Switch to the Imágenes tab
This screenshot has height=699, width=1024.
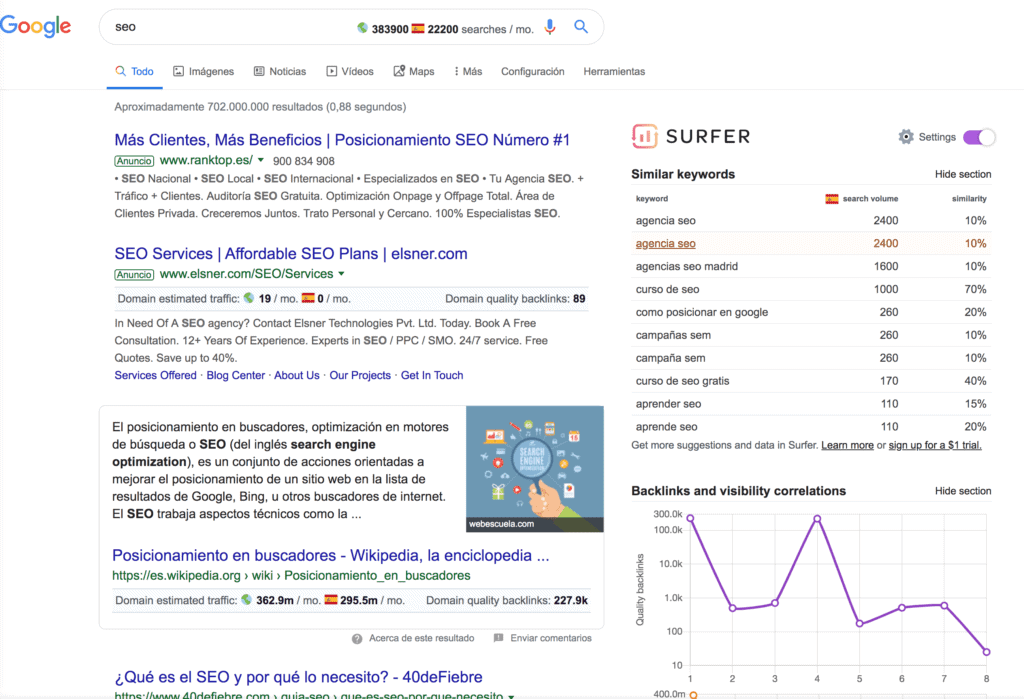[x=204, y=71]
